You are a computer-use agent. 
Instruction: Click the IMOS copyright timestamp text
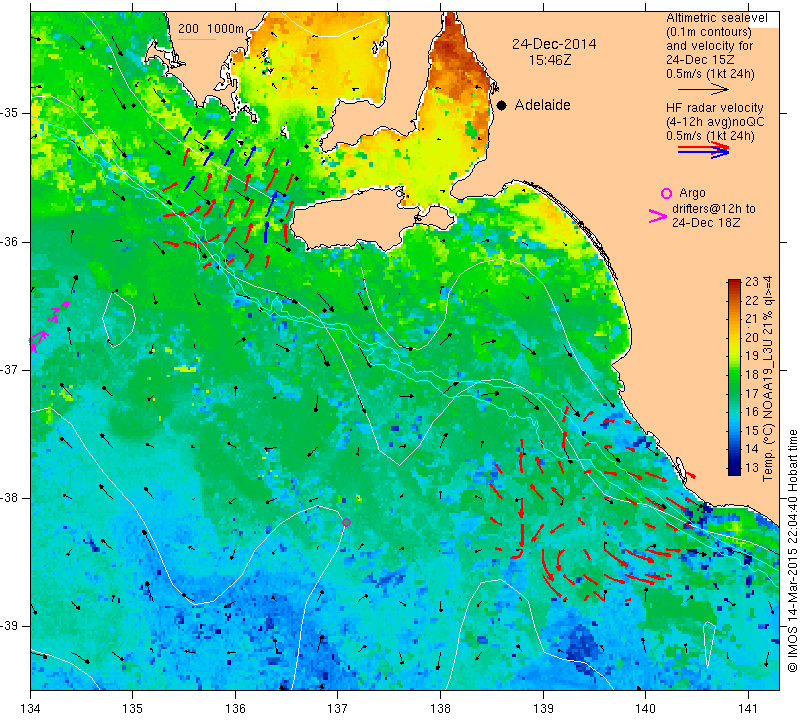(792, 550)
